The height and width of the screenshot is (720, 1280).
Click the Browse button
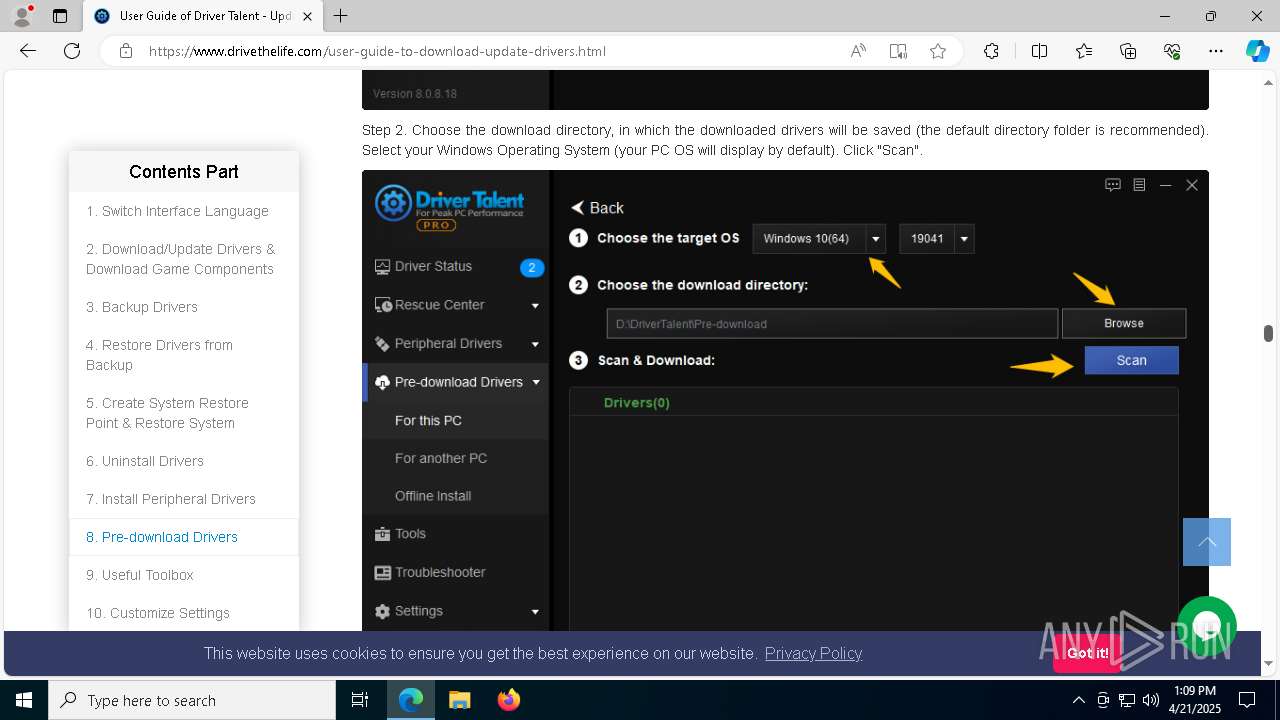coord(1124,323)
